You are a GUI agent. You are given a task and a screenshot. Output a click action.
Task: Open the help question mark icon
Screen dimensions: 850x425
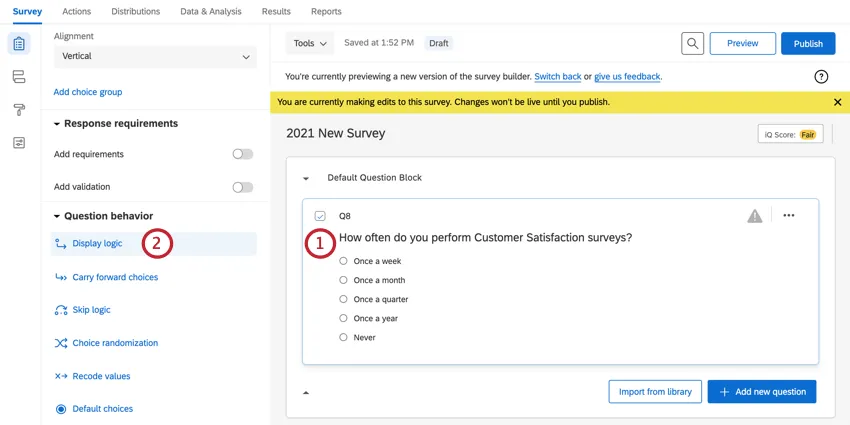[x=821, y=76]
